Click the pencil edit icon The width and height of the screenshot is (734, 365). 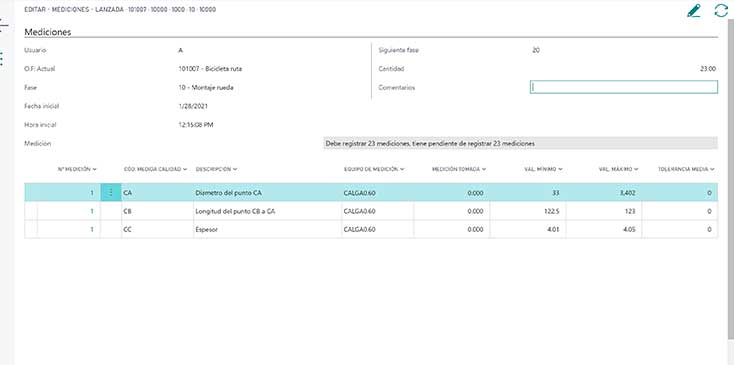pos(694,11)
